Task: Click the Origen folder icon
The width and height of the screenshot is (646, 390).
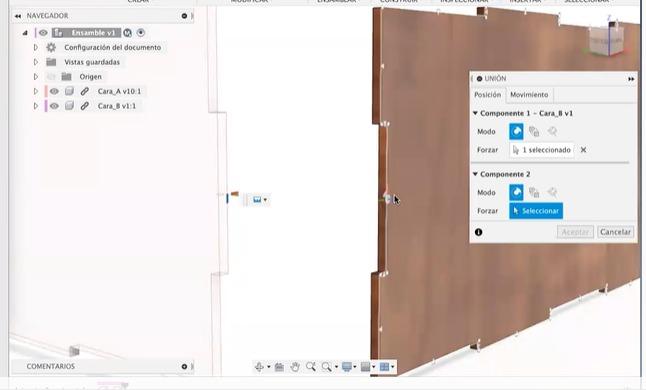Action: click(x=66, y=77)
